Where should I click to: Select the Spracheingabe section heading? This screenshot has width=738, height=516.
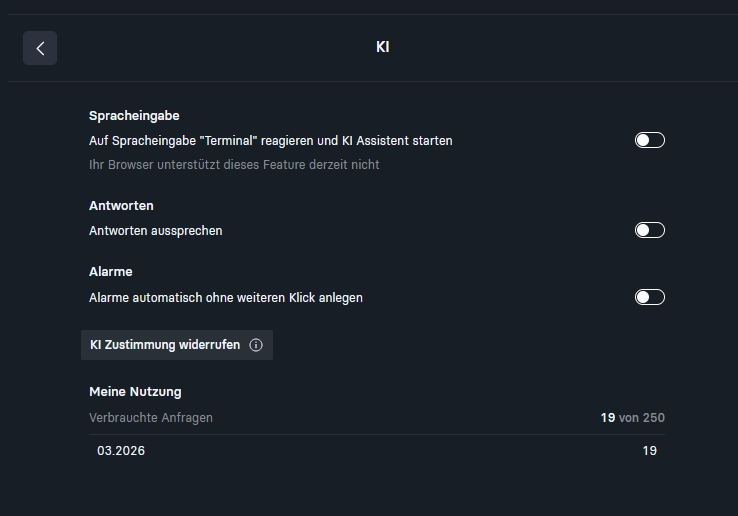[134, 116]
